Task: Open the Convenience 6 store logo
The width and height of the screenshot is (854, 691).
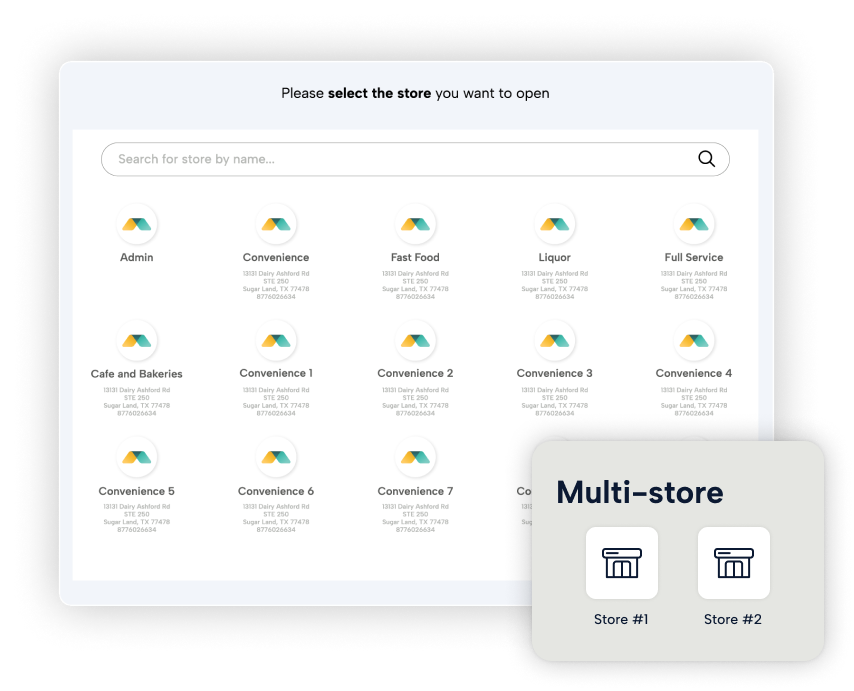Action: click(x=276, y=457)
